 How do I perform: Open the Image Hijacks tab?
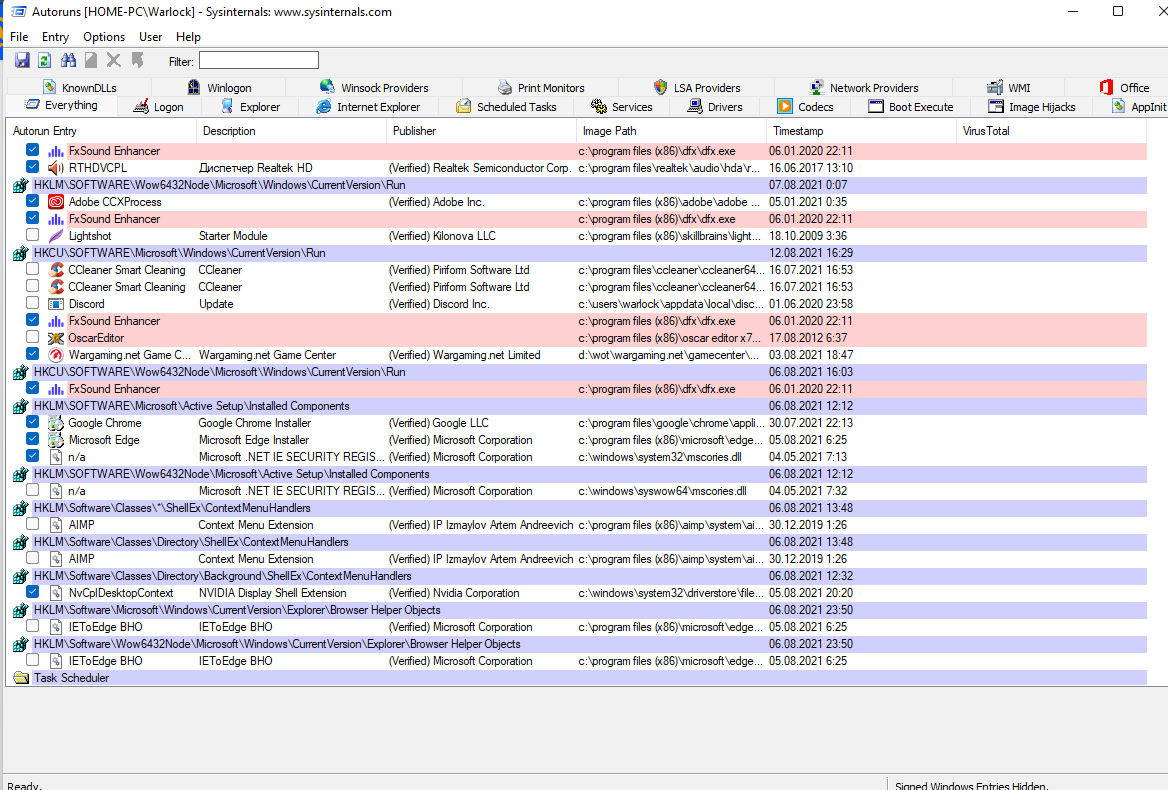tap(1032, 107)
